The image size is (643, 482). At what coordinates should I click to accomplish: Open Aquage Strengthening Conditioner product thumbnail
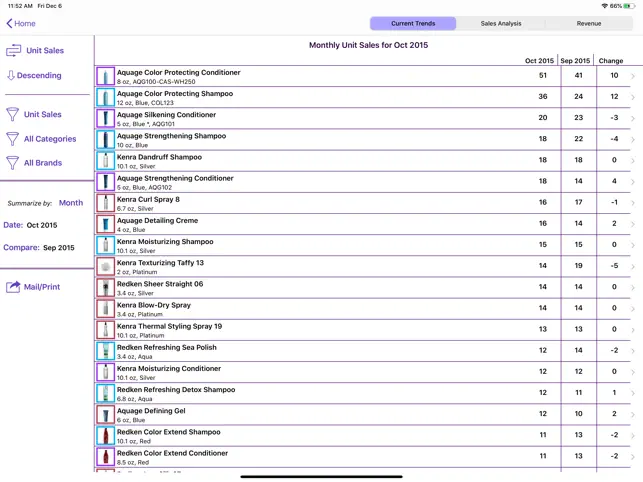[x=105, y=182]
